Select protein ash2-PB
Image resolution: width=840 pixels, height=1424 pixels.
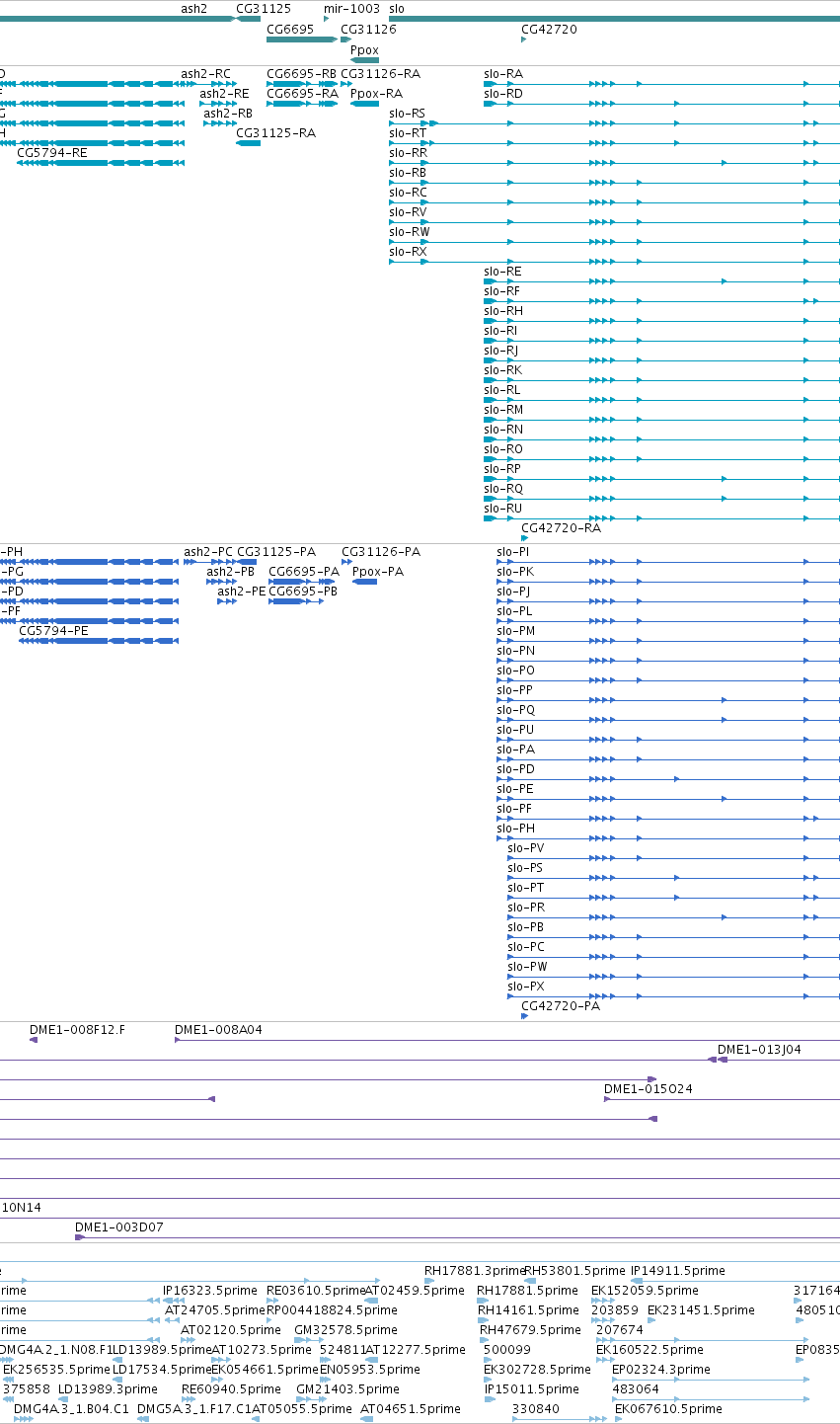tap(231, 572)
